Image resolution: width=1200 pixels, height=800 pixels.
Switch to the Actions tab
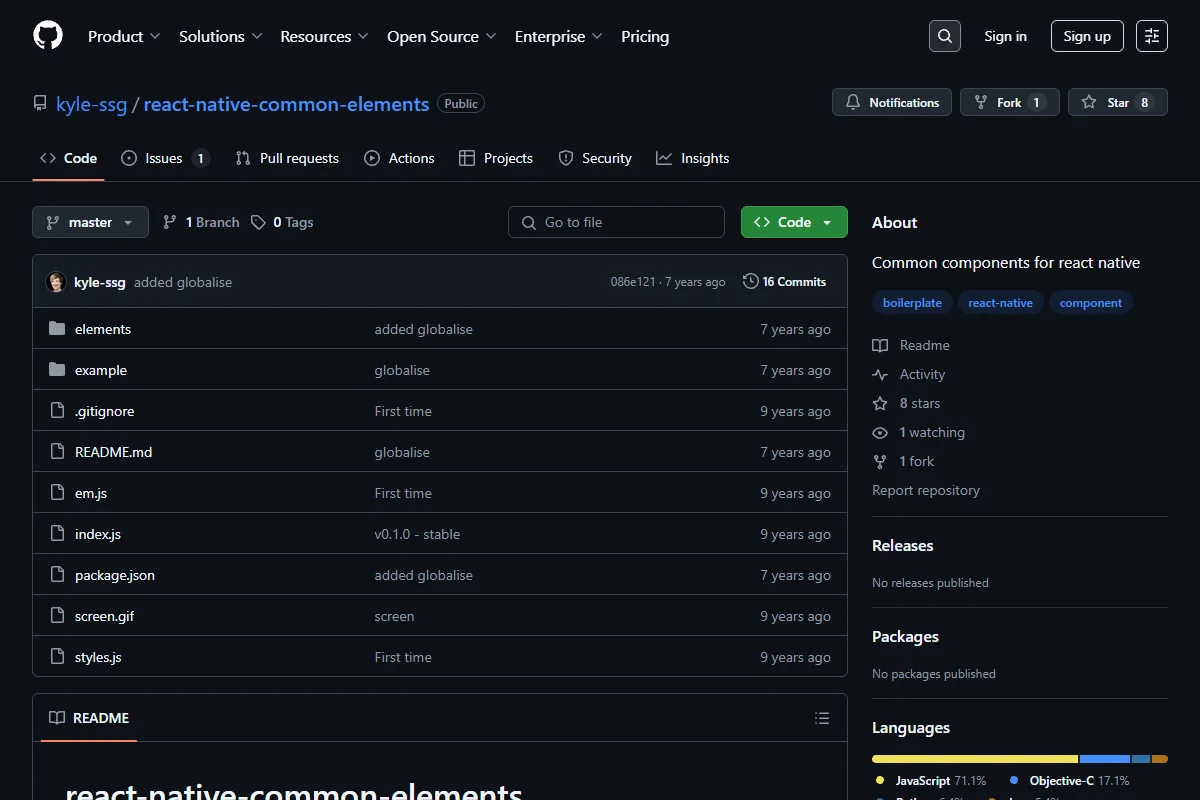click(399, 158)
